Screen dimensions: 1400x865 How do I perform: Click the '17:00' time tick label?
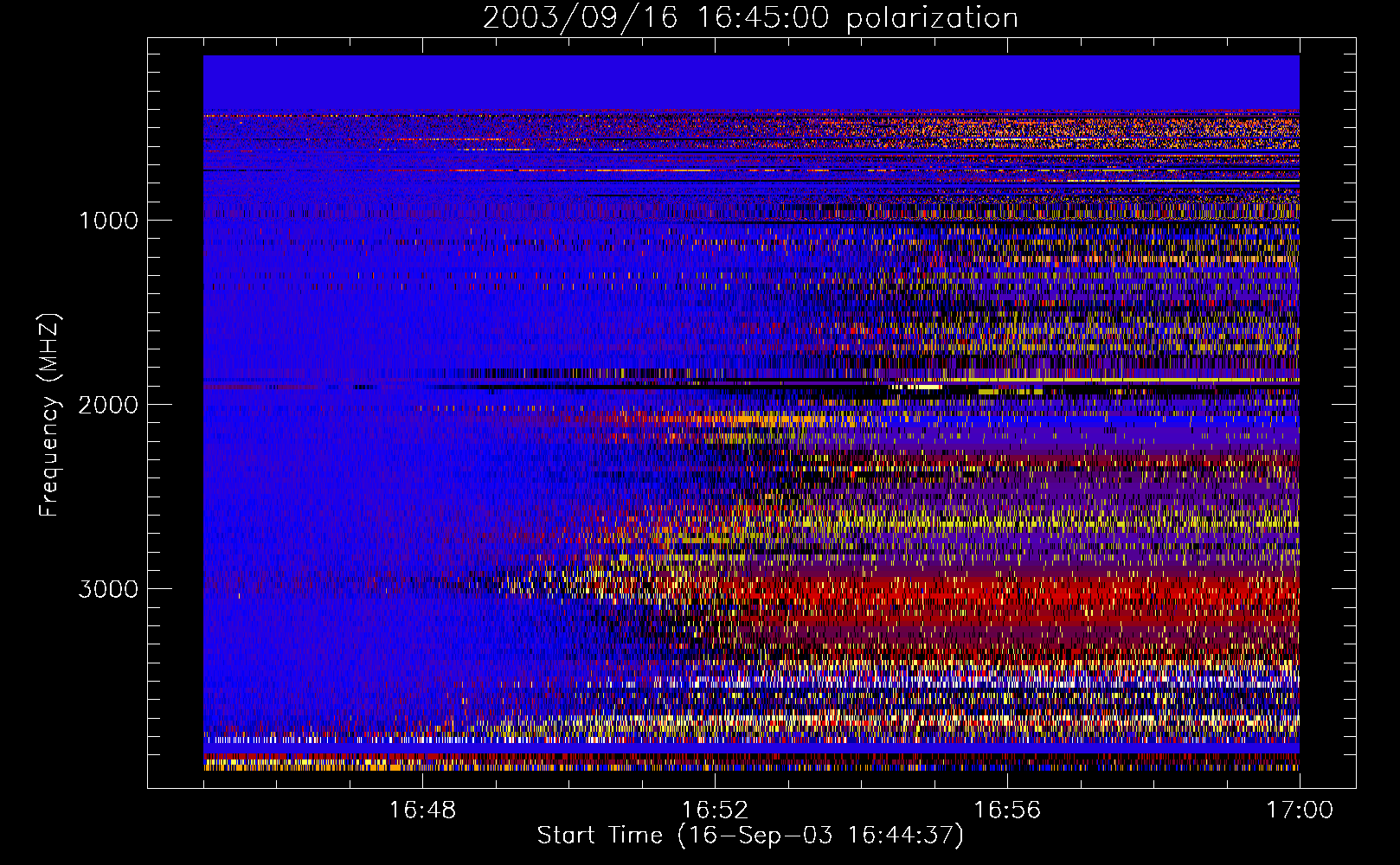pos(1300,811)
